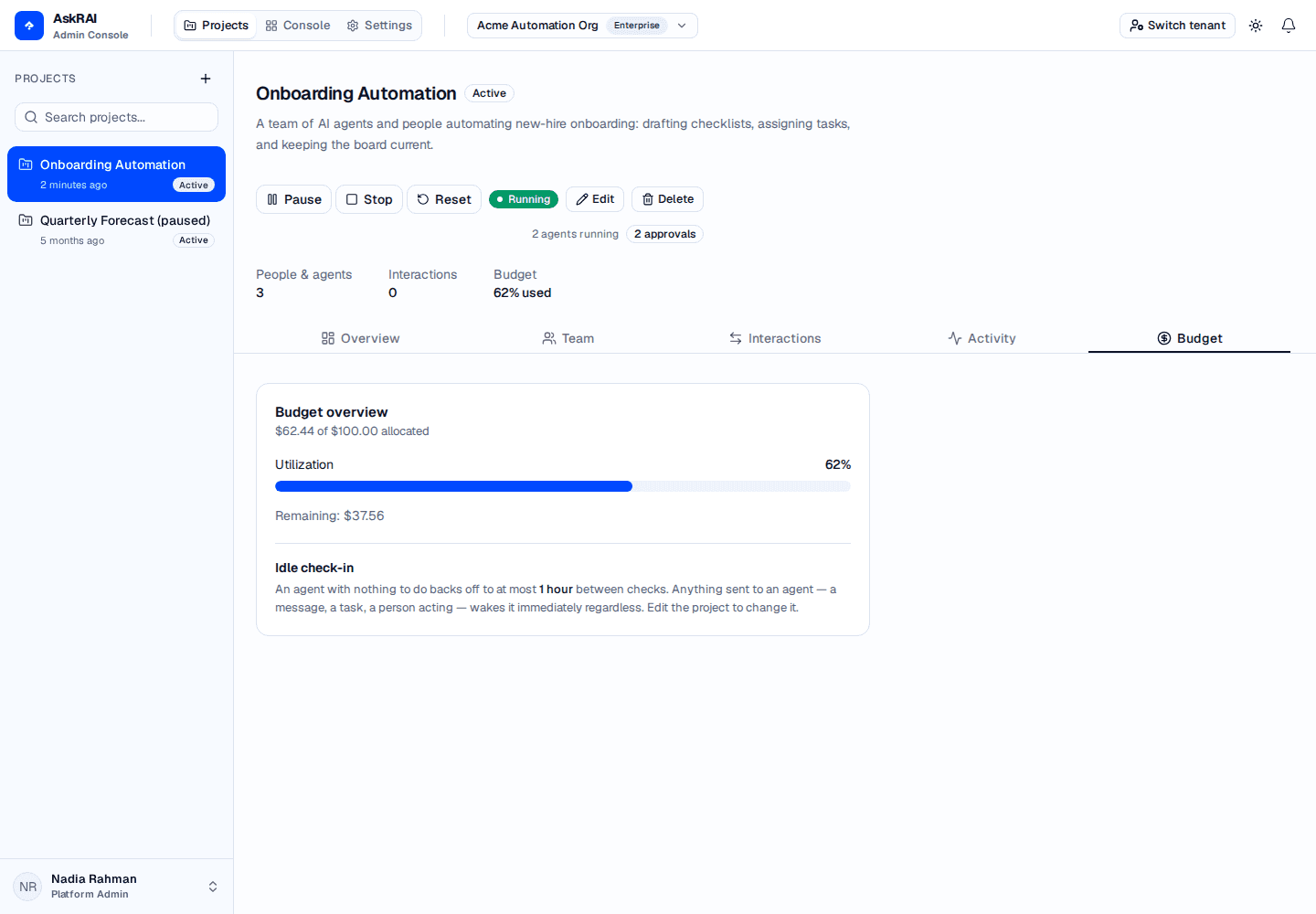Expand Acme Automation Org tenant dropdown
Screen dimensions: 1316x914
582,26
